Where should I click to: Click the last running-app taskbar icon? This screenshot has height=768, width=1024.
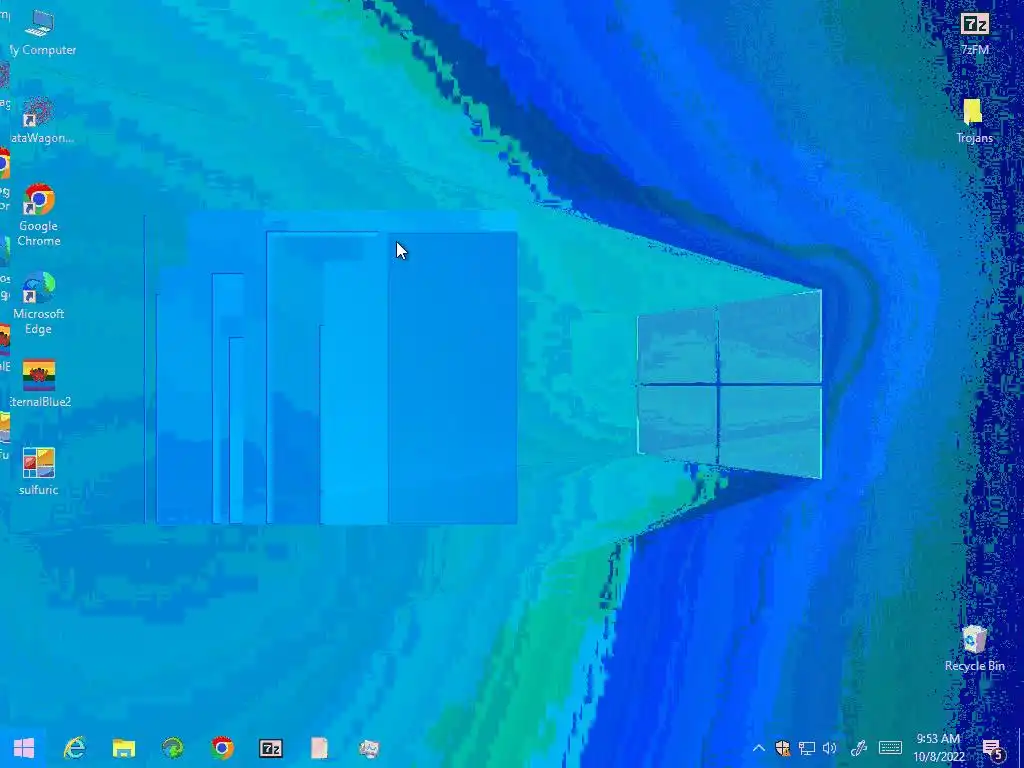[369, 748]
